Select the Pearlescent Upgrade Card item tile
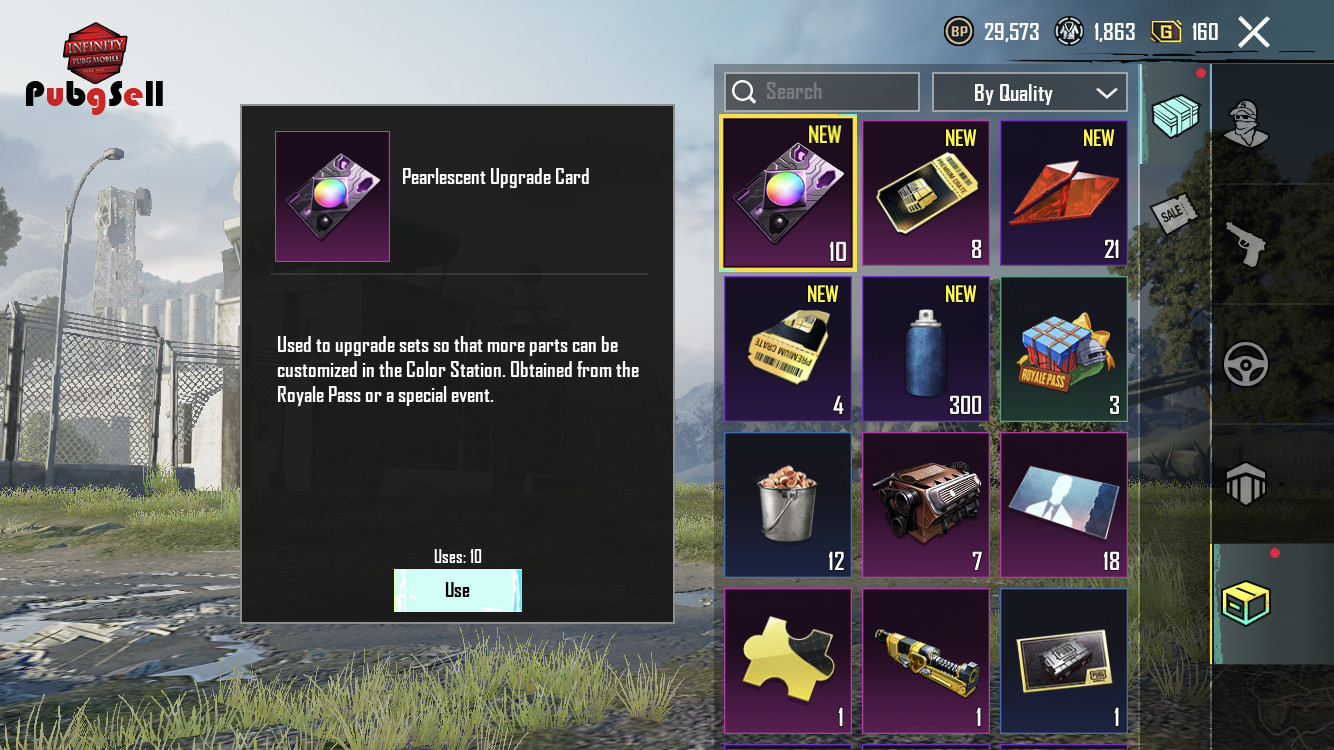This screenshot has height=750, width=1334. [x=788, y=193]
